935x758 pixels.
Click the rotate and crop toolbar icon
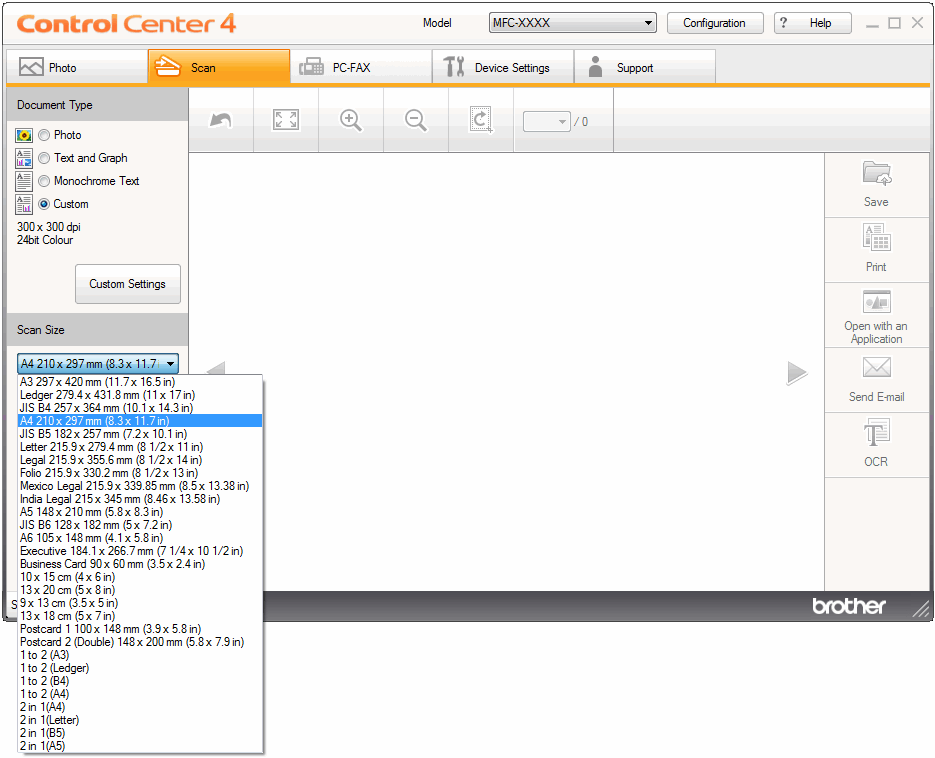coord(481,120)
